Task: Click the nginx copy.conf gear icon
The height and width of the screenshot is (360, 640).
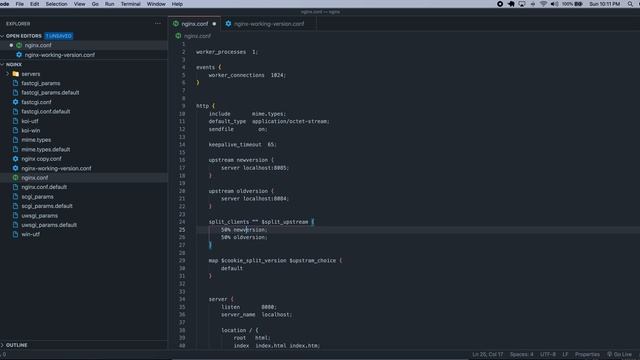Action: point(16,159)
